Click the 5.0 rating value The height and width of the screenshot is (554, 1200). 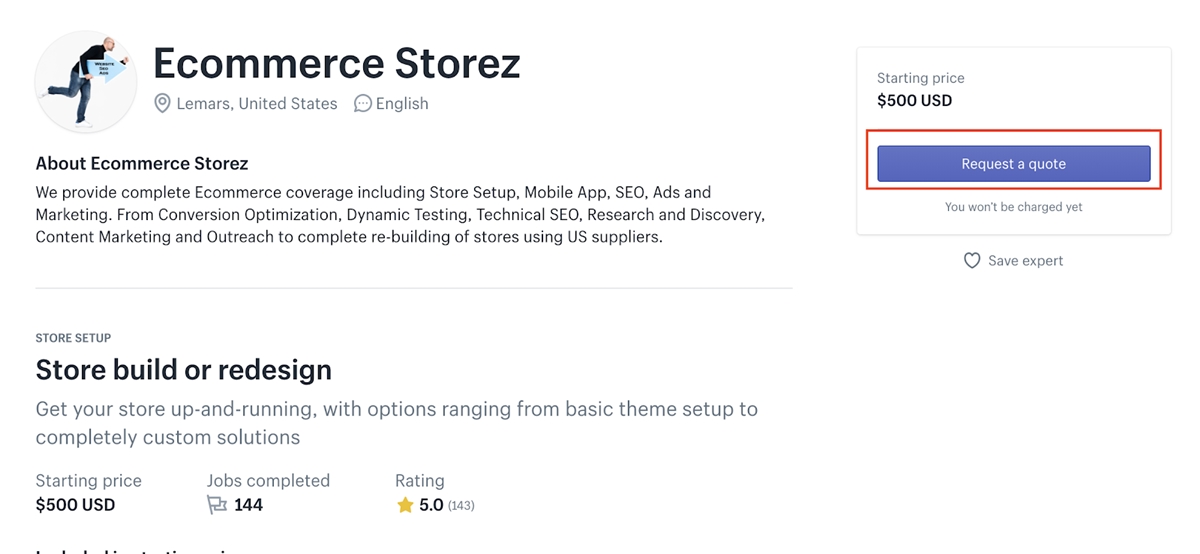pos(431,505)
